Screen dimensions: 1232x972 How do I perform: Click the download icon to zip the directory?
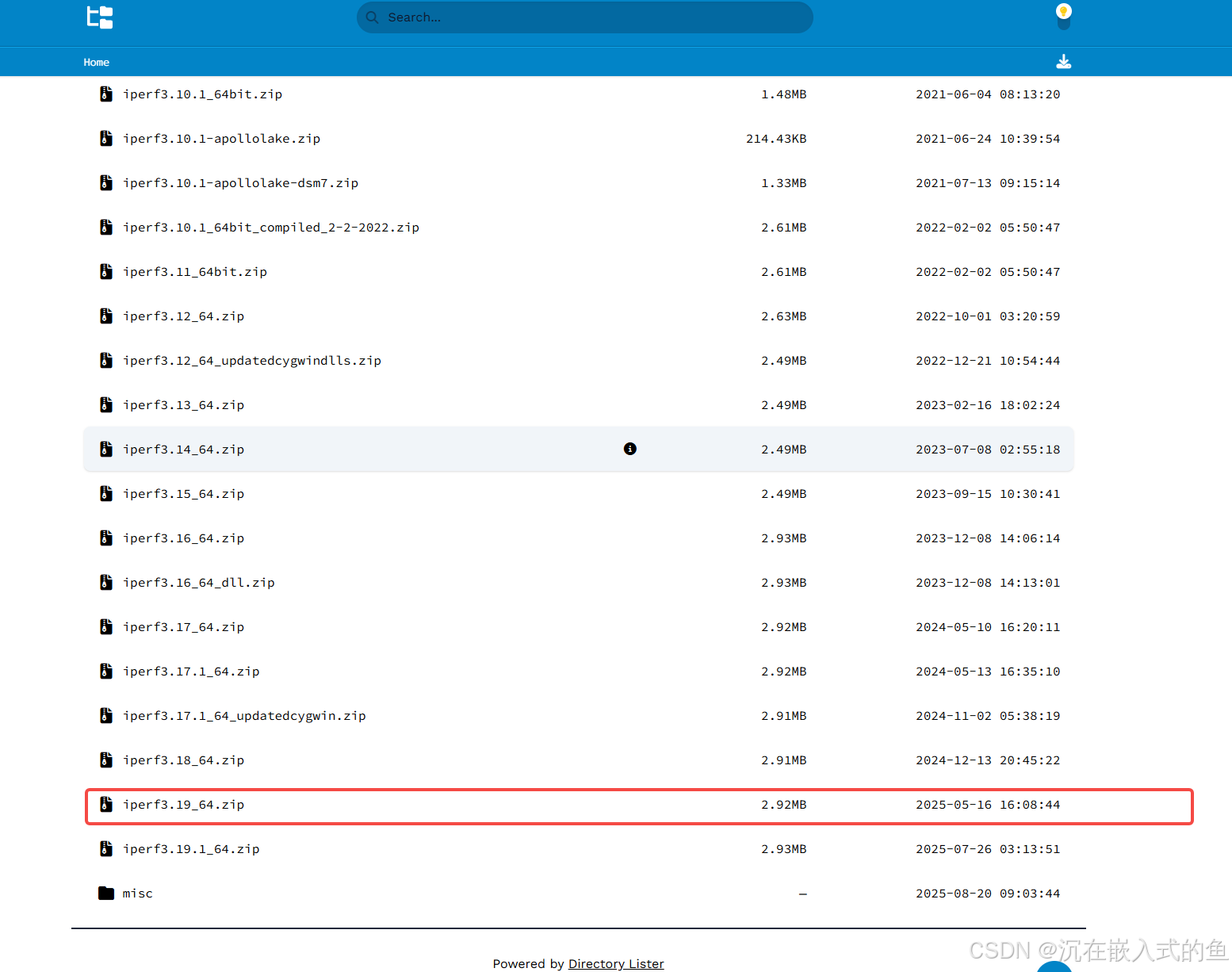[1063, 61]
